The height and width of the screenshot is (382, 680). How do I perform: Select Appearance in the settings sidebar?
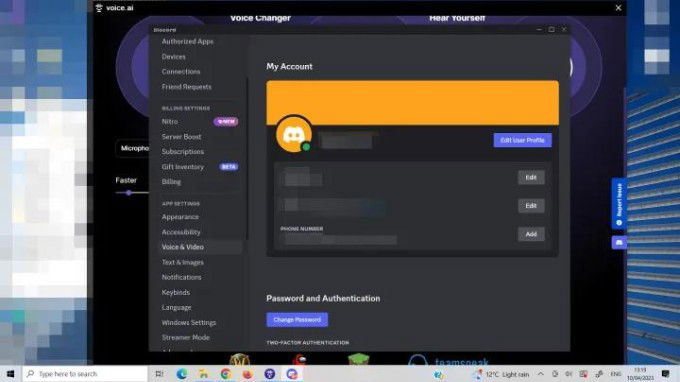point(180,217)
